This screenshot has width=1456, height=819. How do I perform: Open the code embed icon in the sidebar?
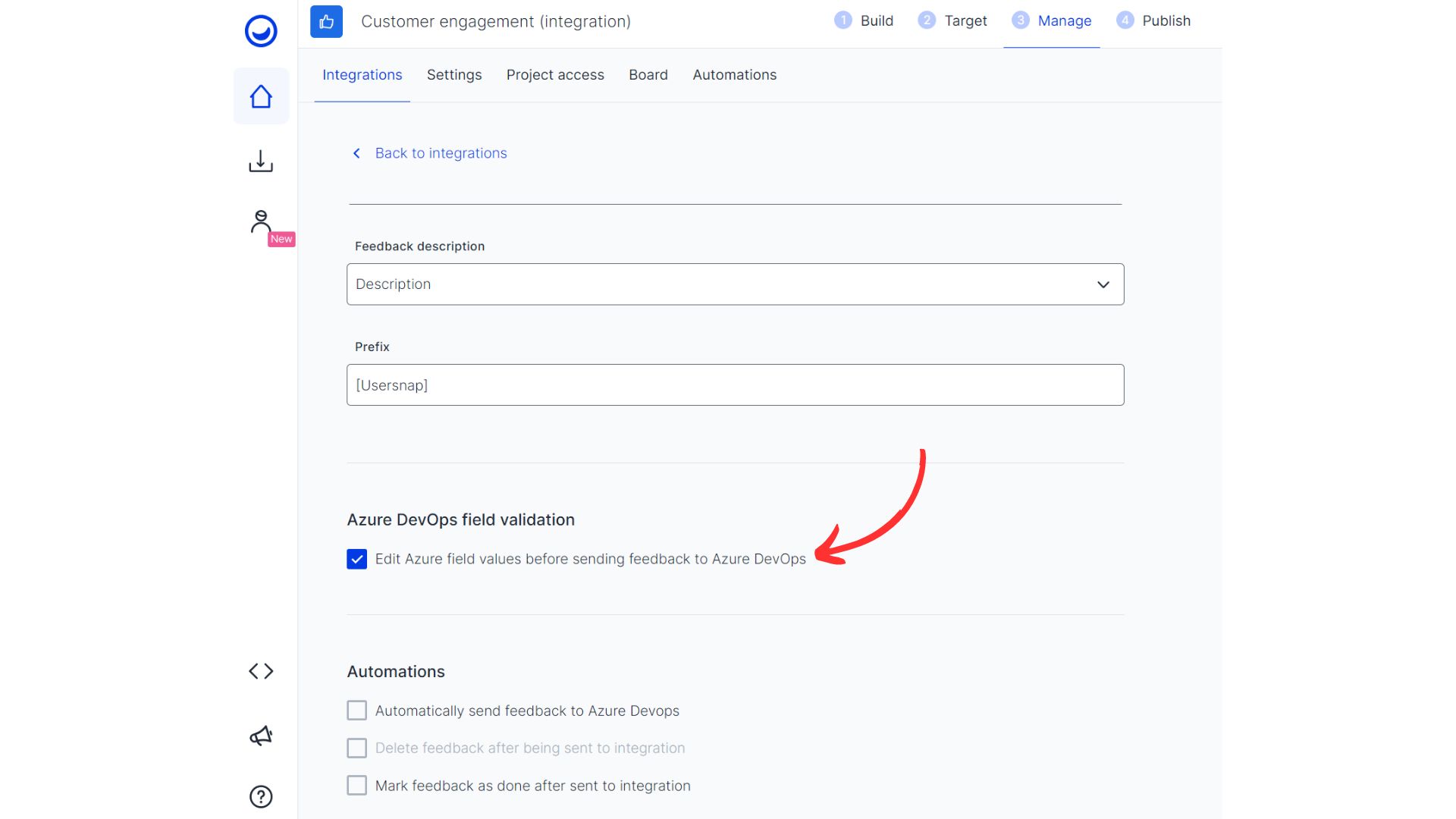(260, 670)
